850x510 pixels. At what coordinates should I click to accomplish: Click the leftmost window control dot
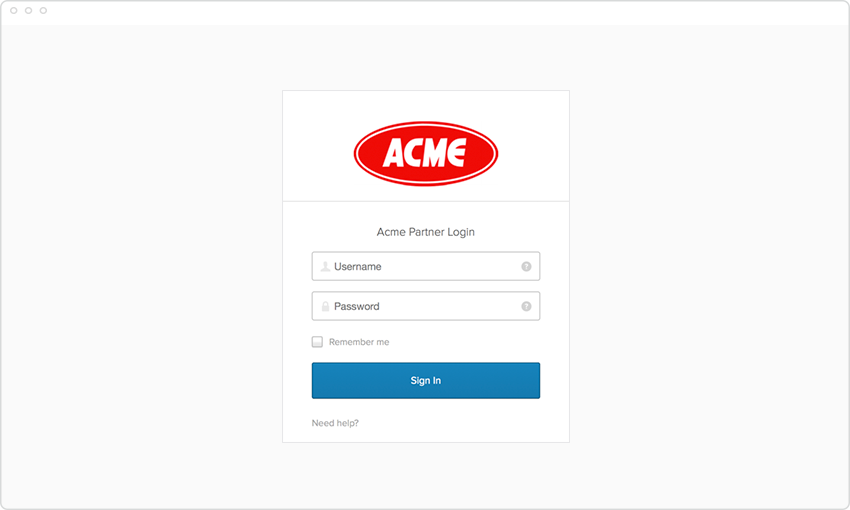pos(14,10)
